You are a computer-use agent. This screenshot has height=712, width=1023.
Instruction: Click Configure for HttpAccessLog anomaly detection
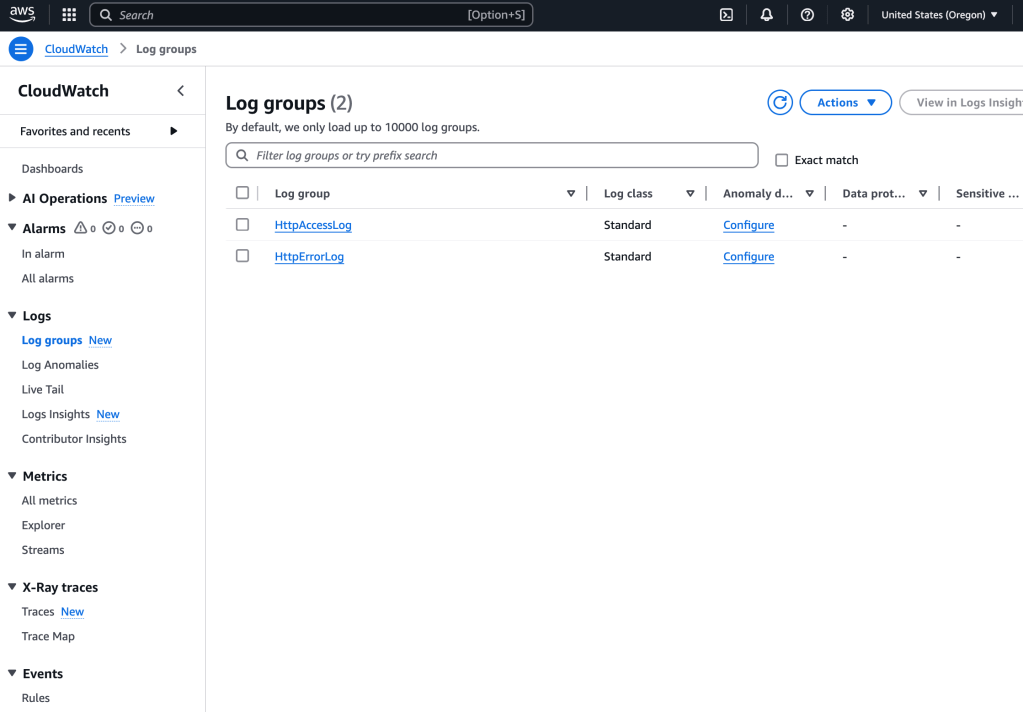[x=748, y=225]
